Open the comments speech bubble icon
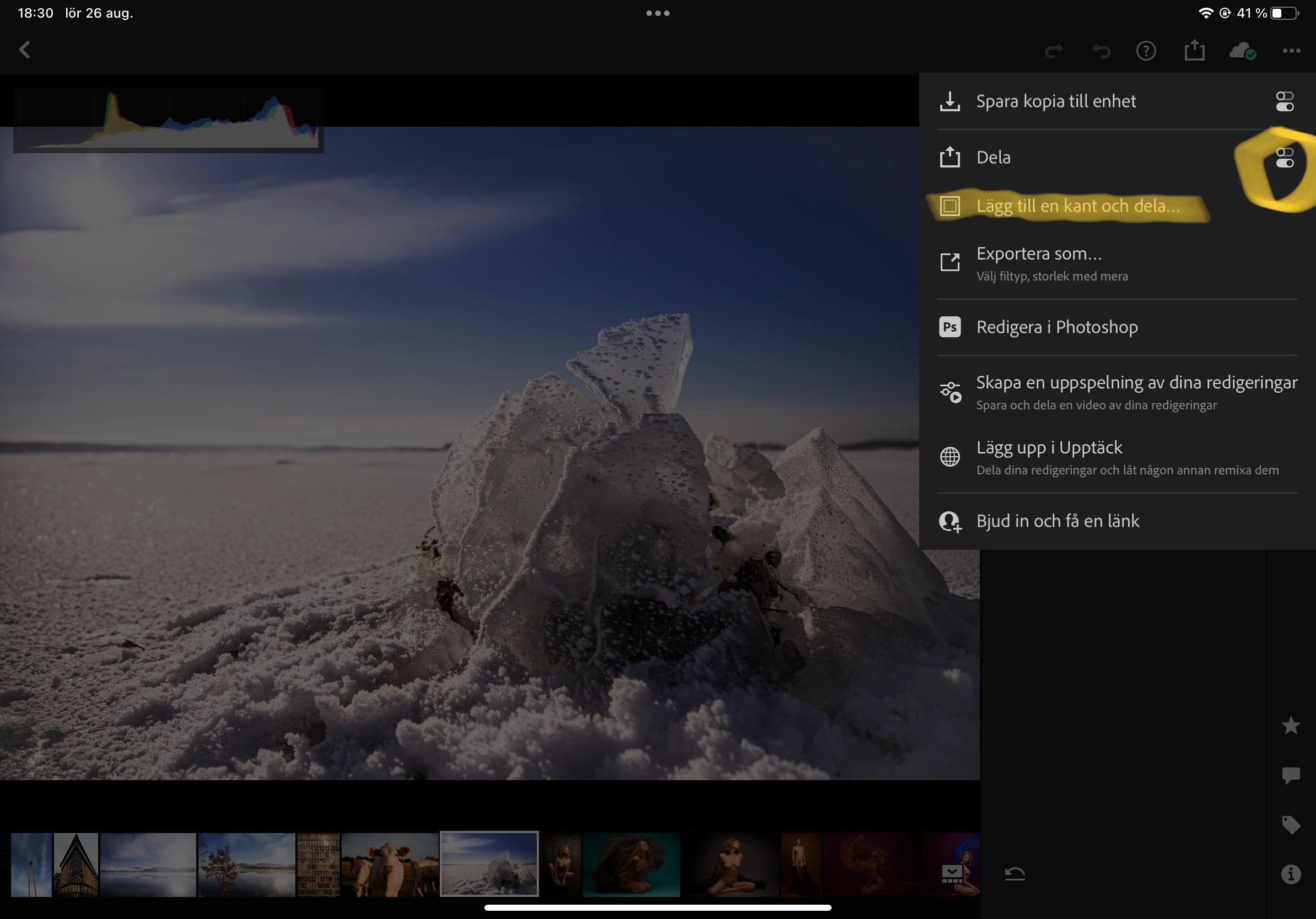 (x=1291, y=775)
